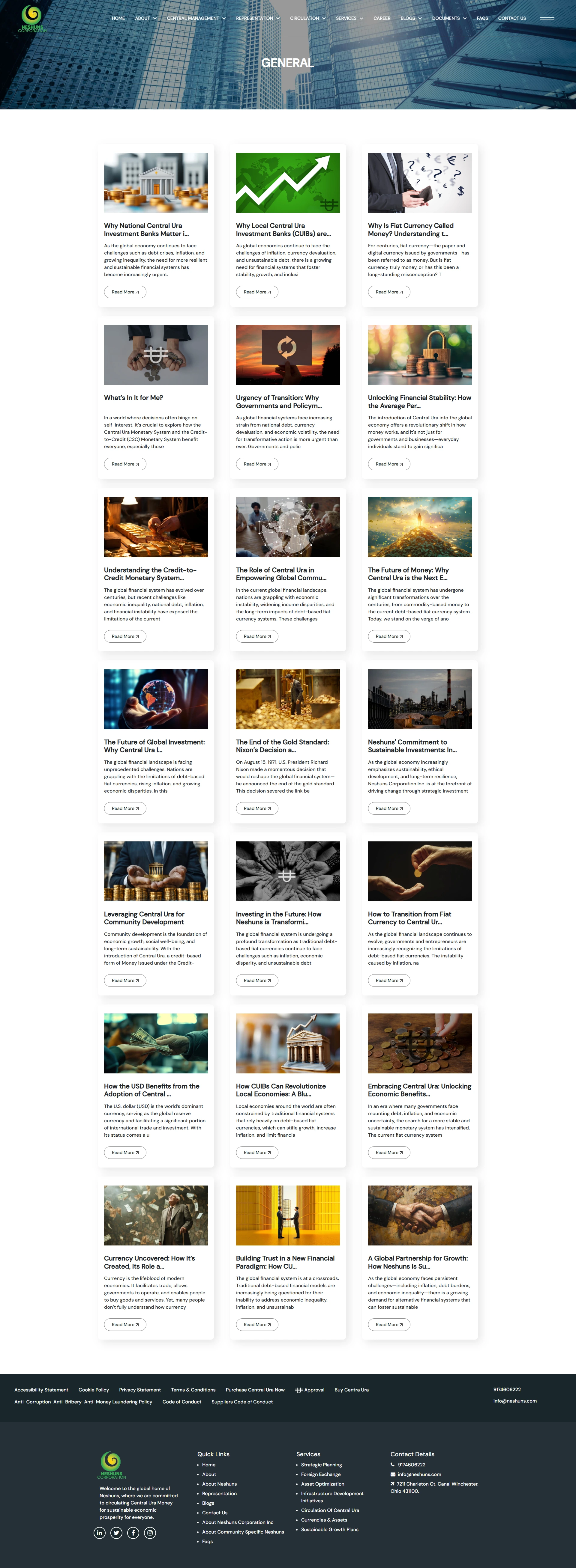Open the Career menu item
The width and height of the screenshot is (576, 1568).
(x=382, y=18)
